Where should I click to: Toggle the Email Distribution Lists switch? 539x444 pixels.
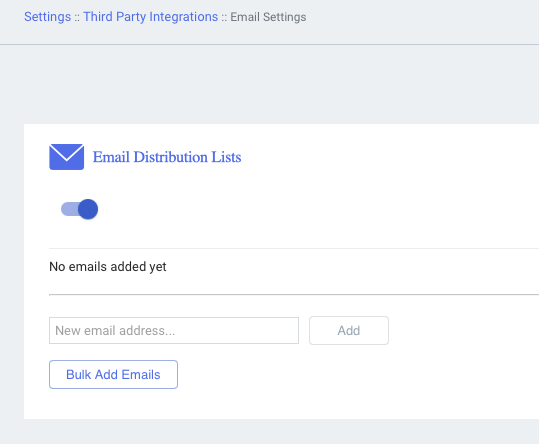coord(79,209)
